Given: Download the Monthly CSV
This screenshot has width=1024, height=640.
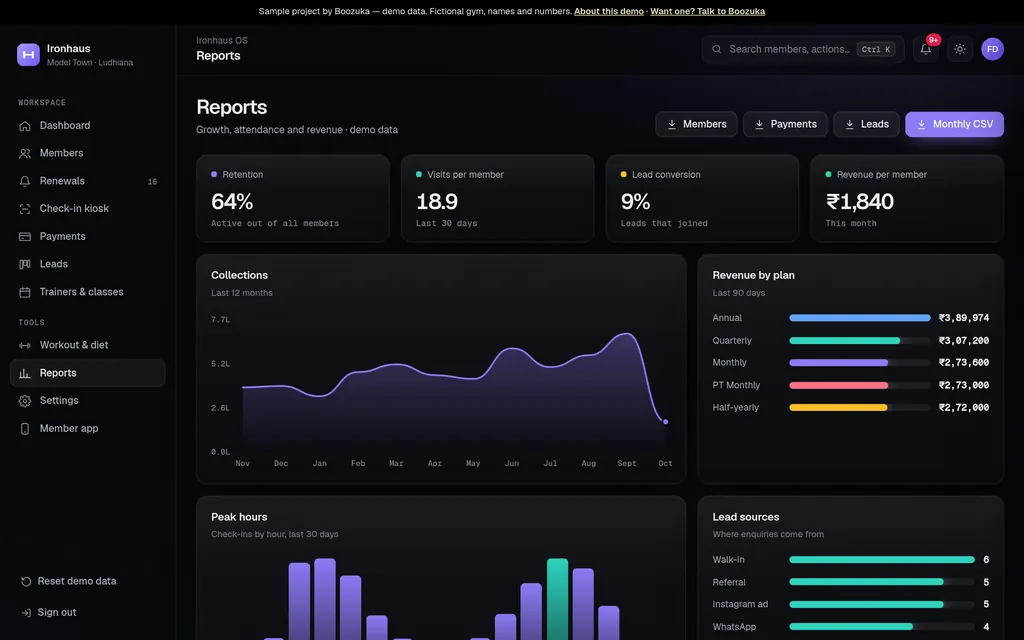Looking at the screenshot, I should pos(954,124).
